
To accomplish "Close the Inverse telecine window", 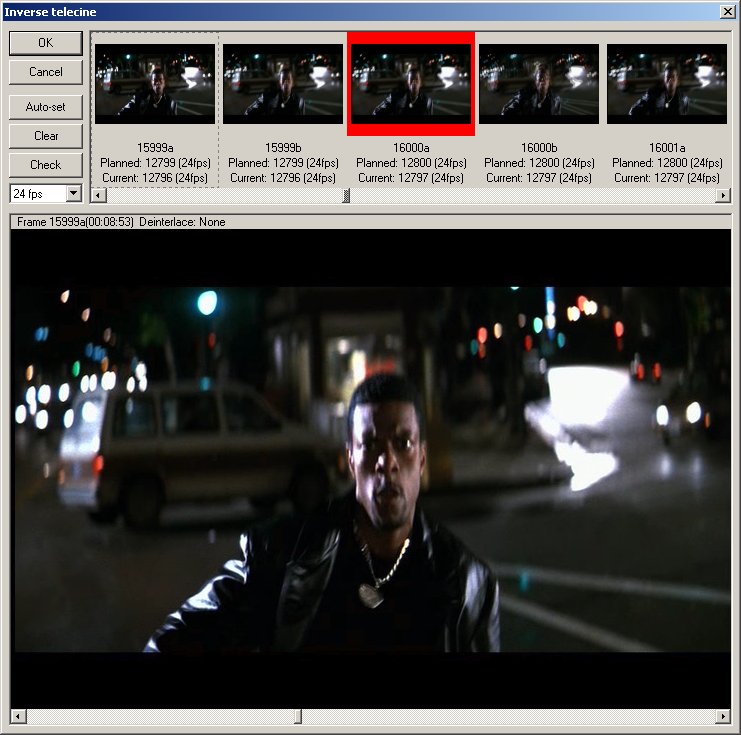I will [x=727, y=11].
